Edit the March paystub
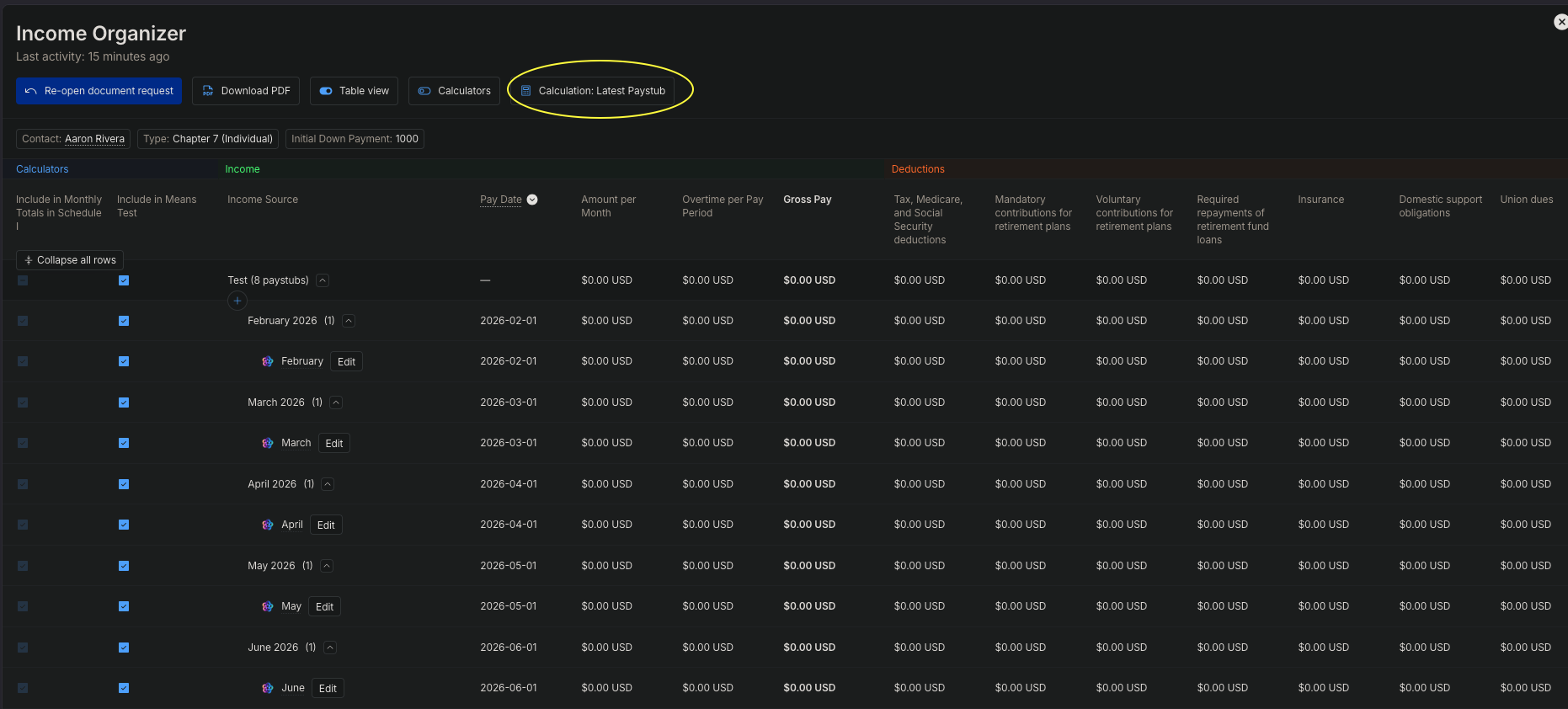Screen dimensions: 1568x709 tap(334, 443)
